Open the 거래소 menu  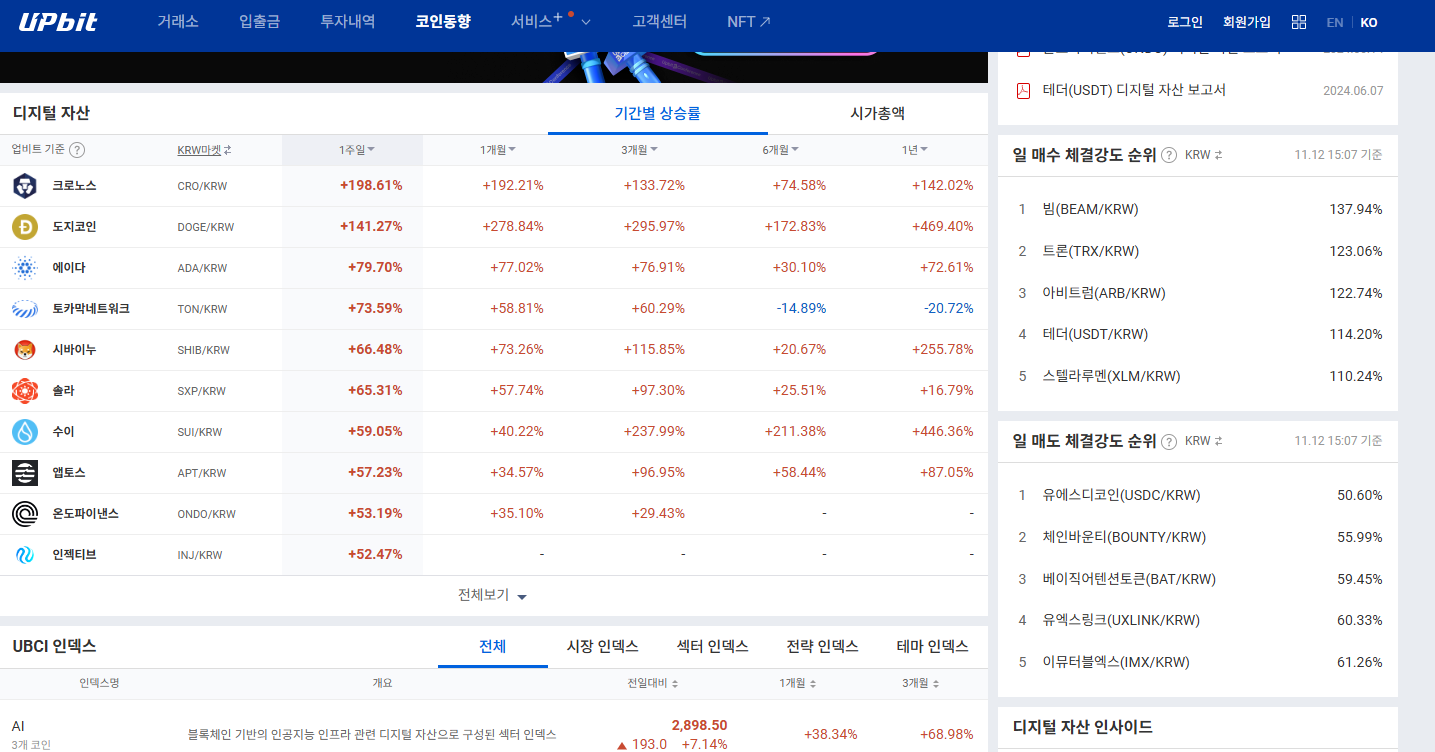point(178,21)
